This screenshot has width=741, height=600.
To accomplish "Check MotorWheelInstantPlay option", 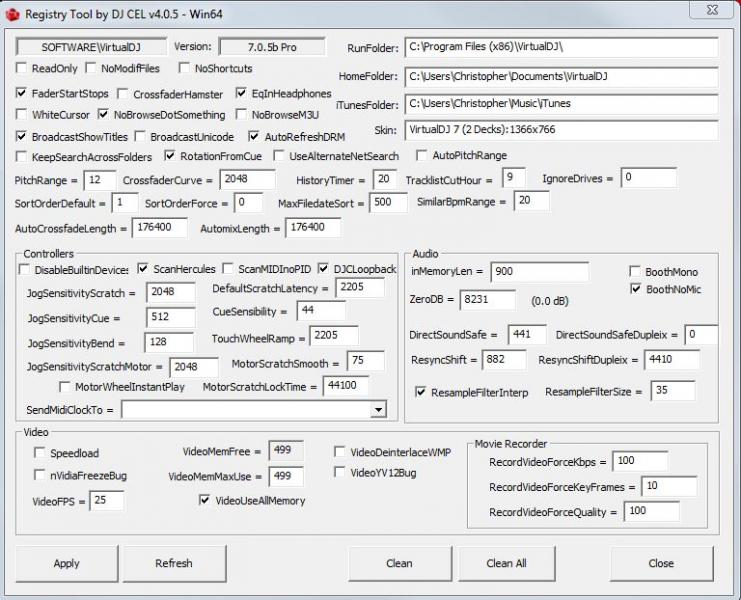I will [65, 386].
